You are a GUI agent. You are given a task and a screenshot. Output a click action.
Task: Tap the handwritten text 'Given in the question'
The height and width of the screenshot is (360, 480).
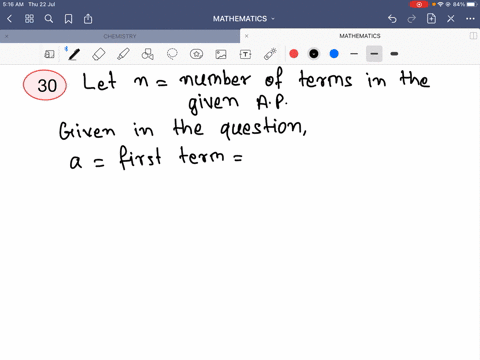point(183,129)
